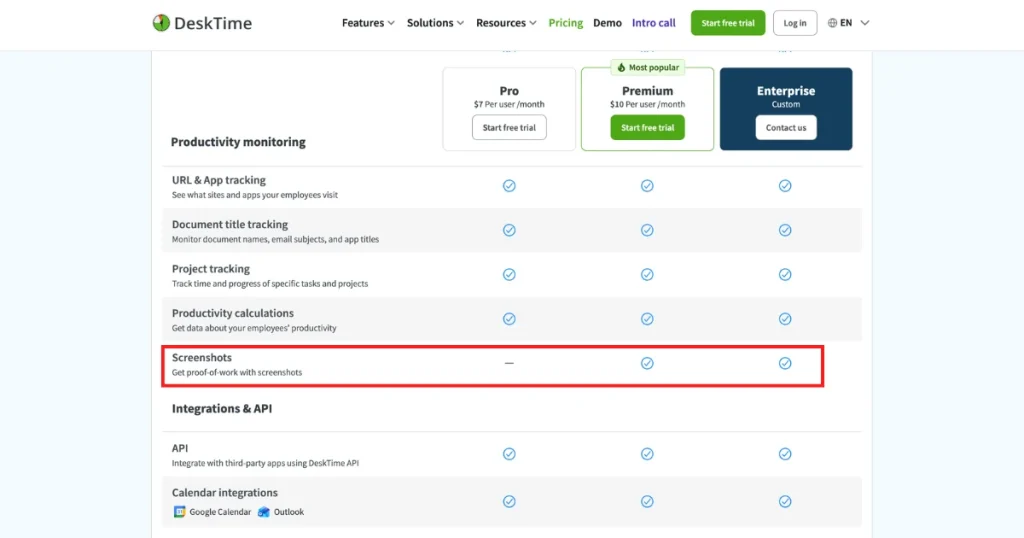Click Enterprise checkmark for Project tracking

pos(785,275)
